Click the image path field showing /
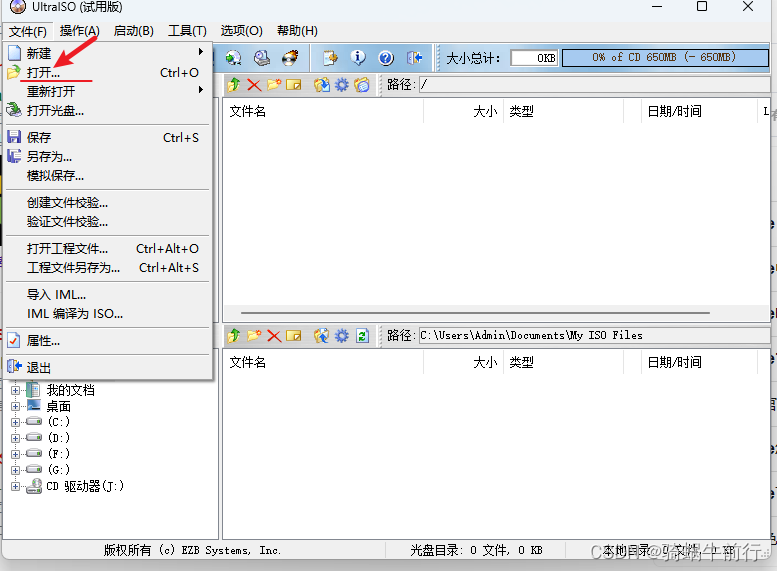 pos(594,84)
